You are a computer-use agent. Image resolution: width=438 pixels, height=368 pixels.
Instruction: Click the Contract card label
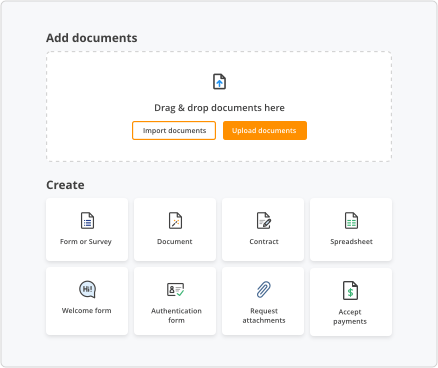coord(264,241)
